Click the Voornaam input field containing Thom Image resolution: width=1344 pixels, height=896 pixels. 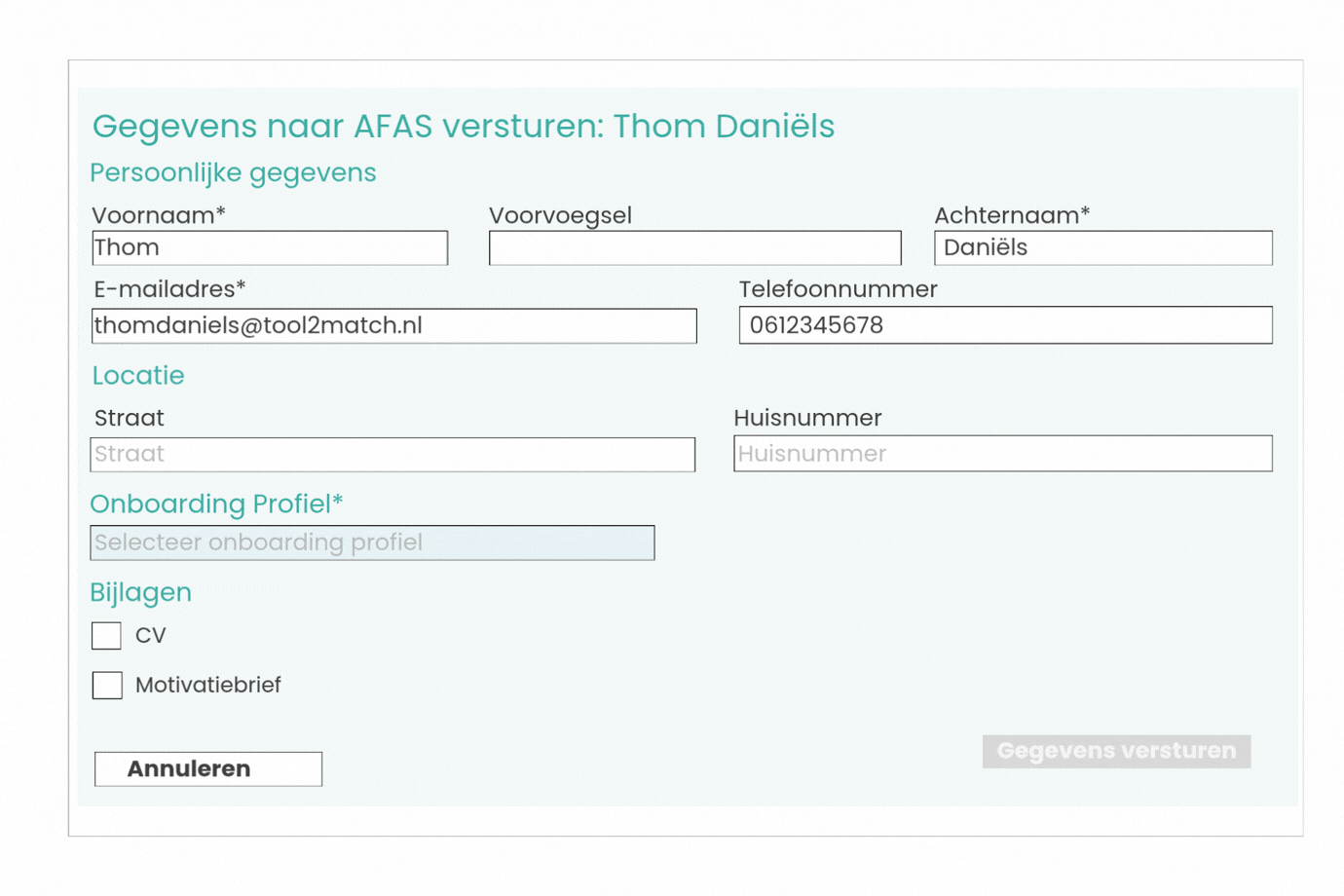pyautogui.click(x=270, y=248)
